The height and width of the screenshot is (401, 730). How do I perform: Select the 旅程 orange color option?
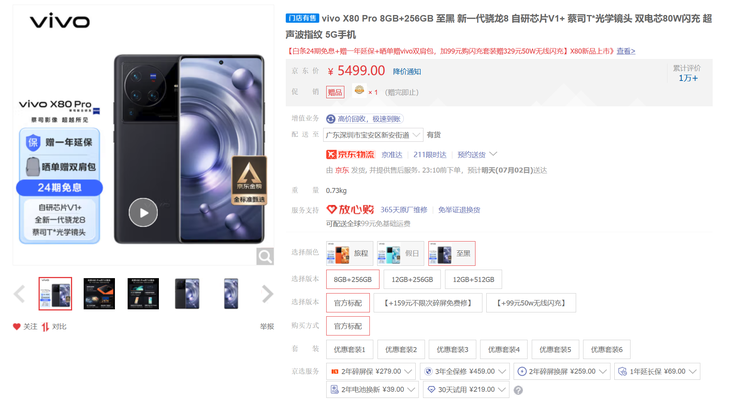point(350,253)
